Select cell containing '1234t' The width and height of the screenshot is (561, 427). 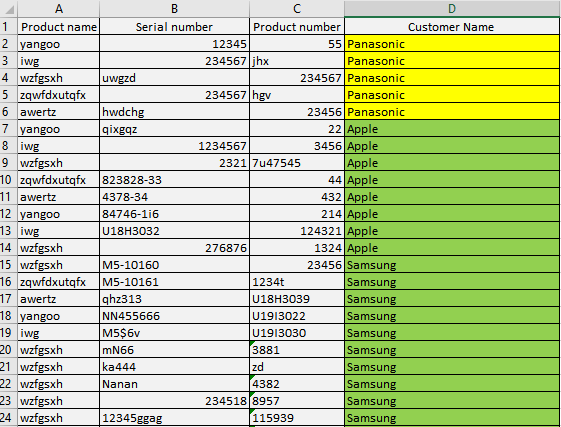[x=297, y=281]
